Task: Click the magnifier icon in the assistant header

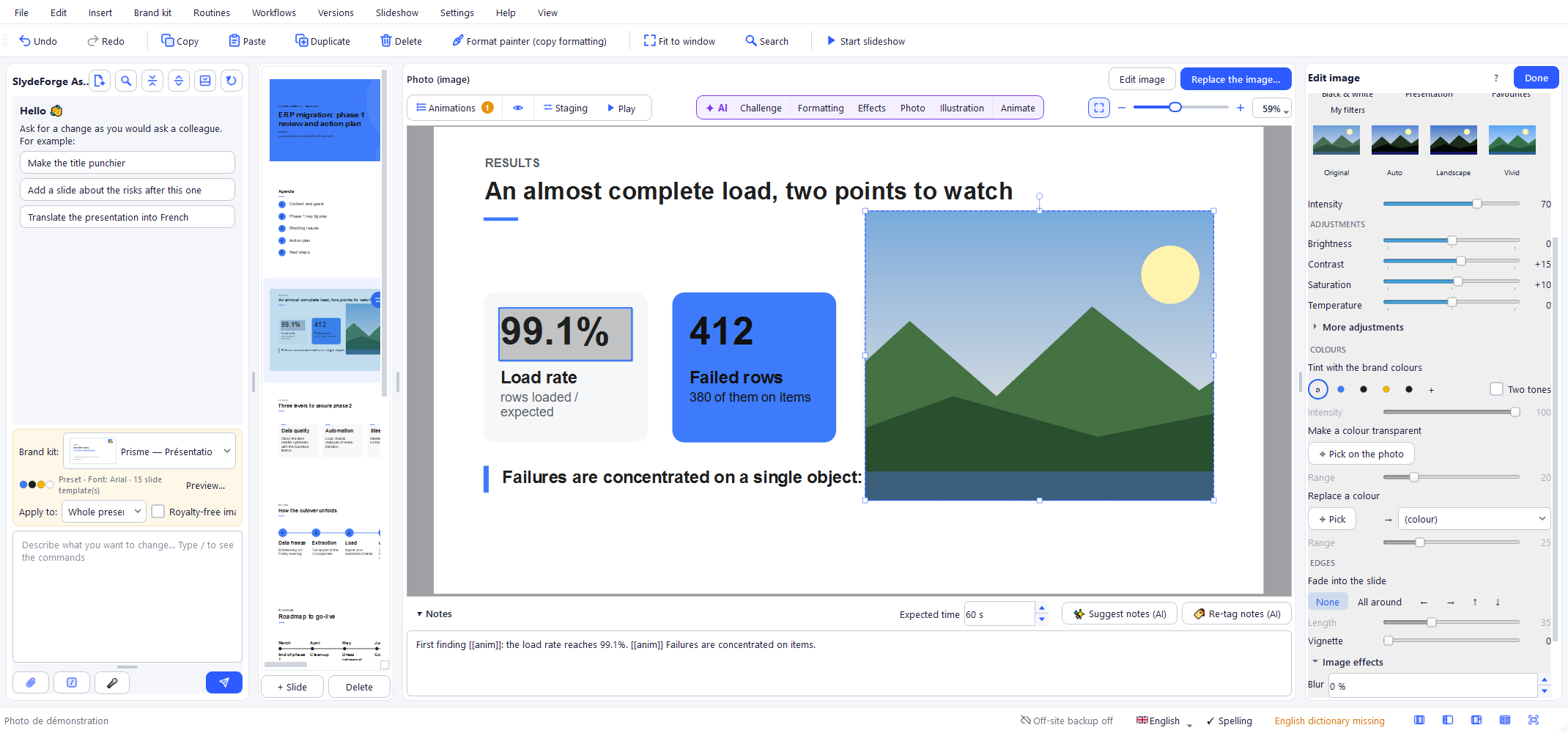Action: point(126,81)
